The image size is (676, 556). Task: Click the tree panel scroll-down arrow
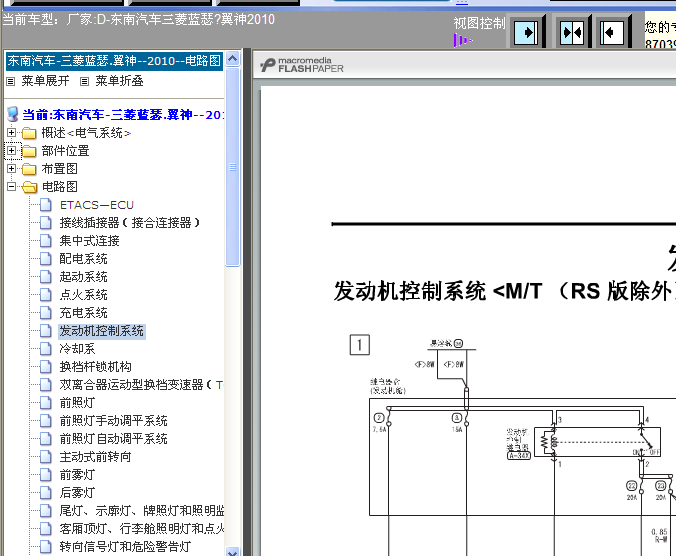tap(232, 552)
